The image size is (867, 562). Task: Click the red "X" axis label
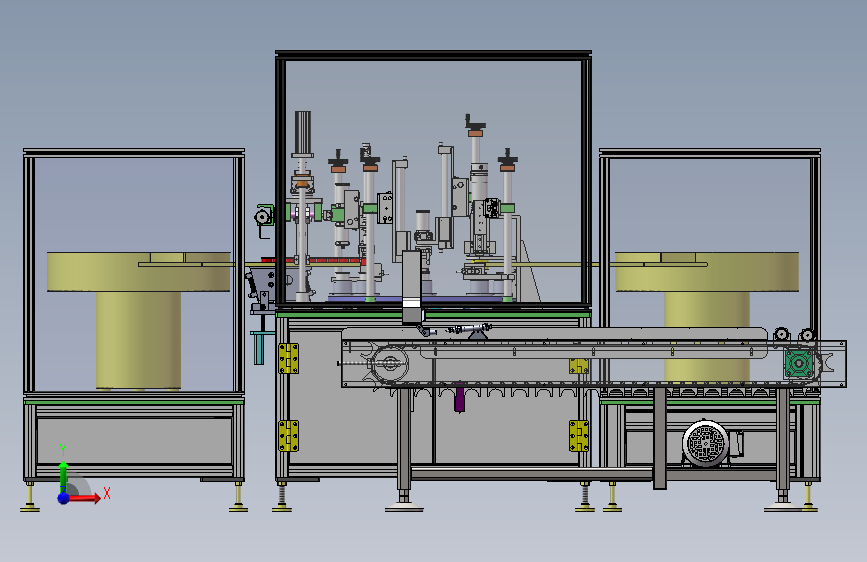(x=107, y=493)
